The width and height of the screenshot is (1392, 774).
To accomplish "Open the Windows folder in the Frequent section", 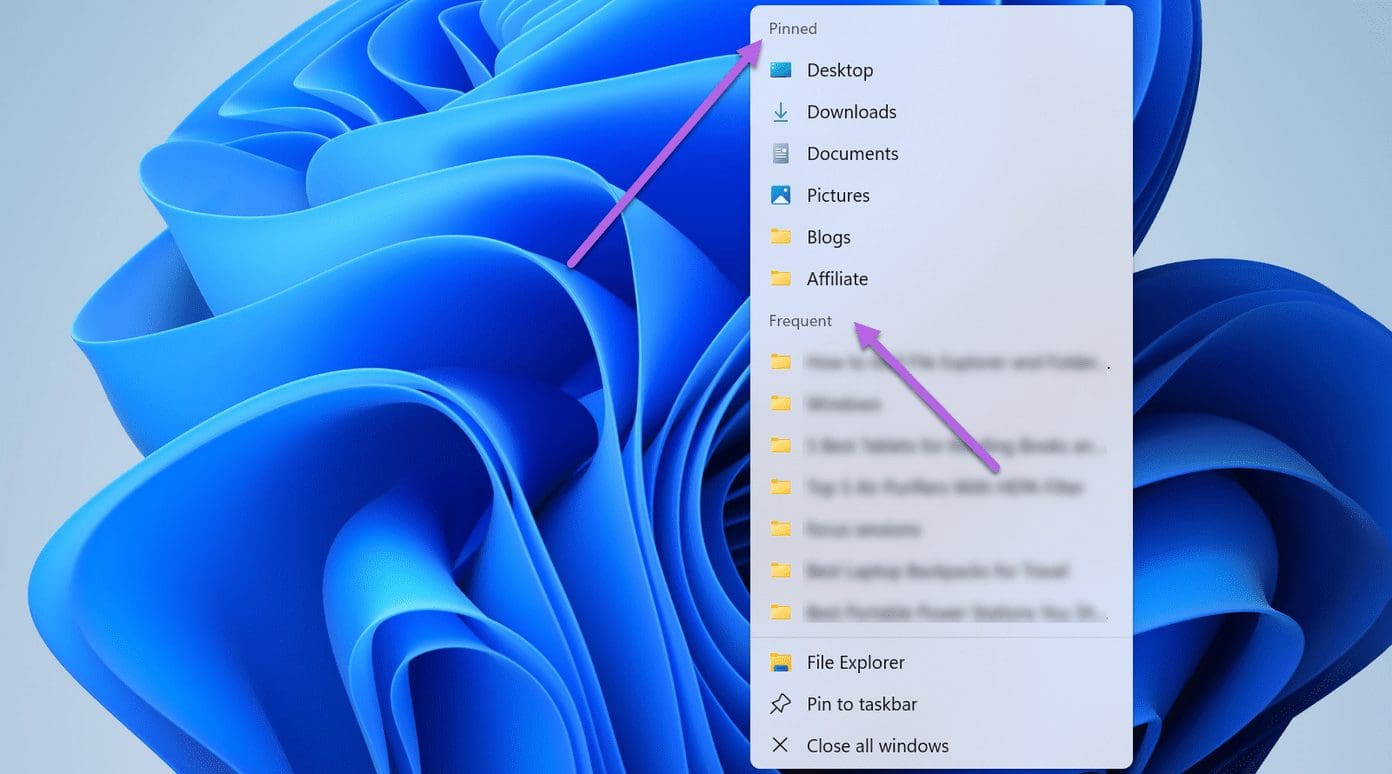I will click(845, 404).
